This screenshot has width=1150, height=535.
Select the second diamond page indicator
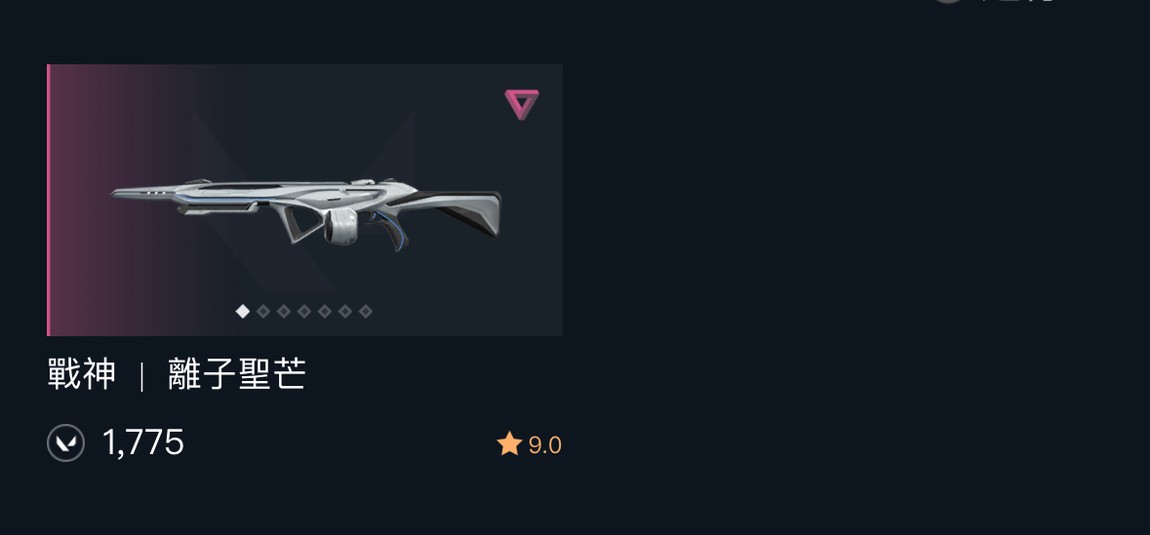coord(263,311)
